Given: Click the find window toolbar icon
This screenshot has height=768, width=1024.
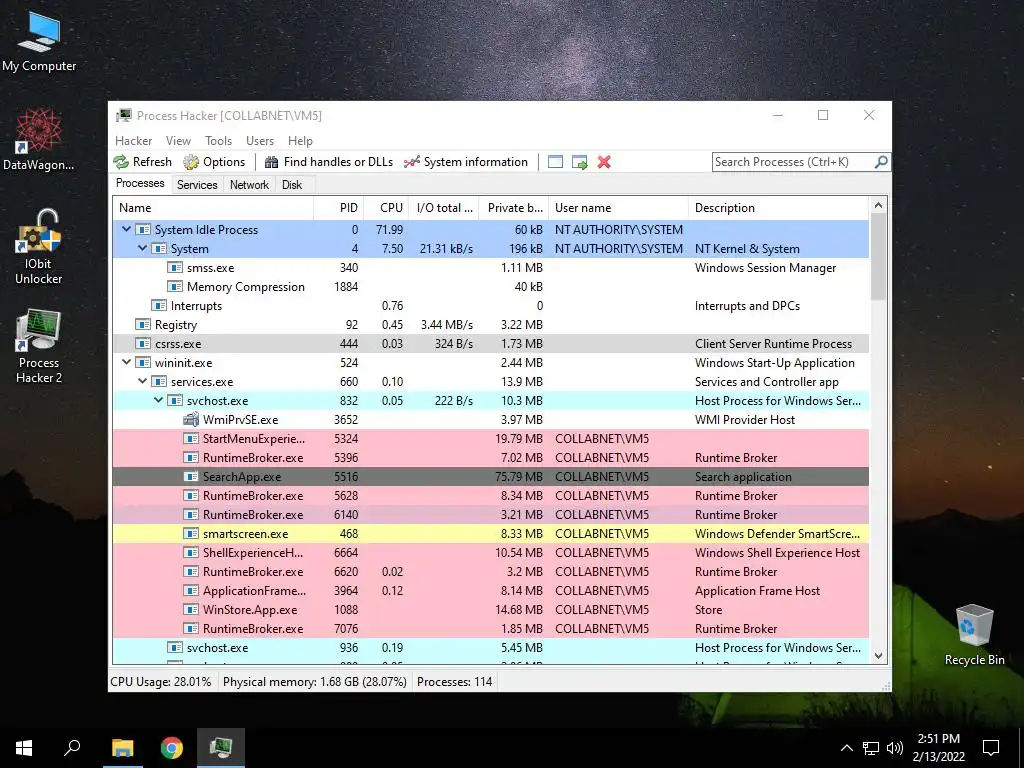Looking at the screenshot, I should pyautogui.click(x=555, y=162).
